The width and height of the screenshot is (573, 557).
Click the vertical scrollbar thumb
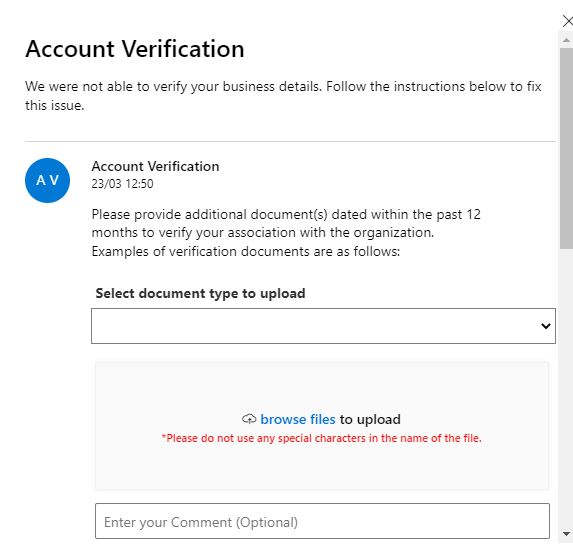[566, 148]
